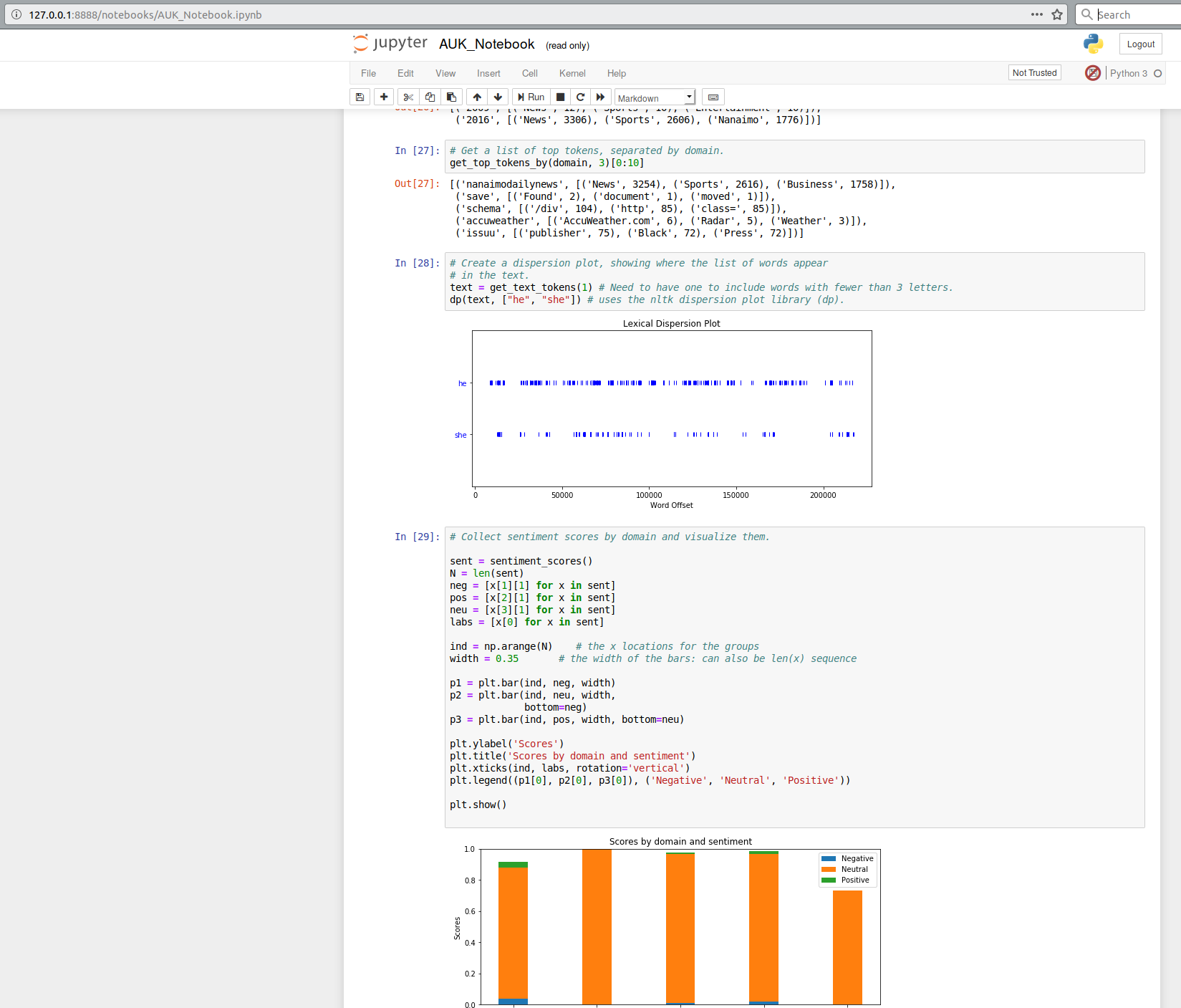Open cell type dropdown showing Markdown
This screenshot has width=1181, height=1008.
pos(655,97)
